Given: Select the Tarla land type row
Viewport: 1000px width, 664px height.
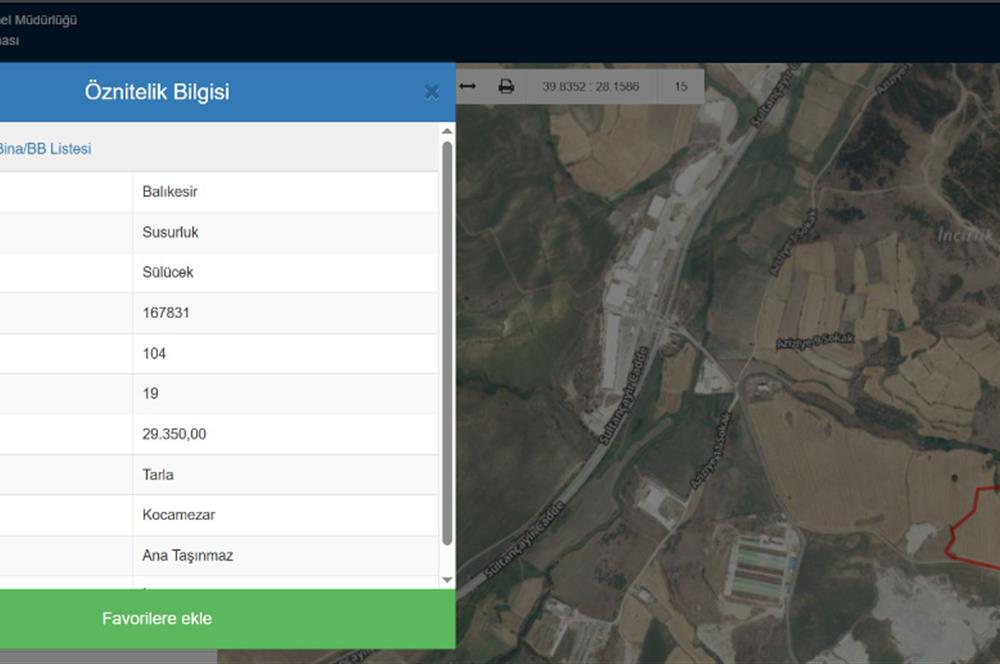Looking at the screenshot, I should (x=285, y=475).
